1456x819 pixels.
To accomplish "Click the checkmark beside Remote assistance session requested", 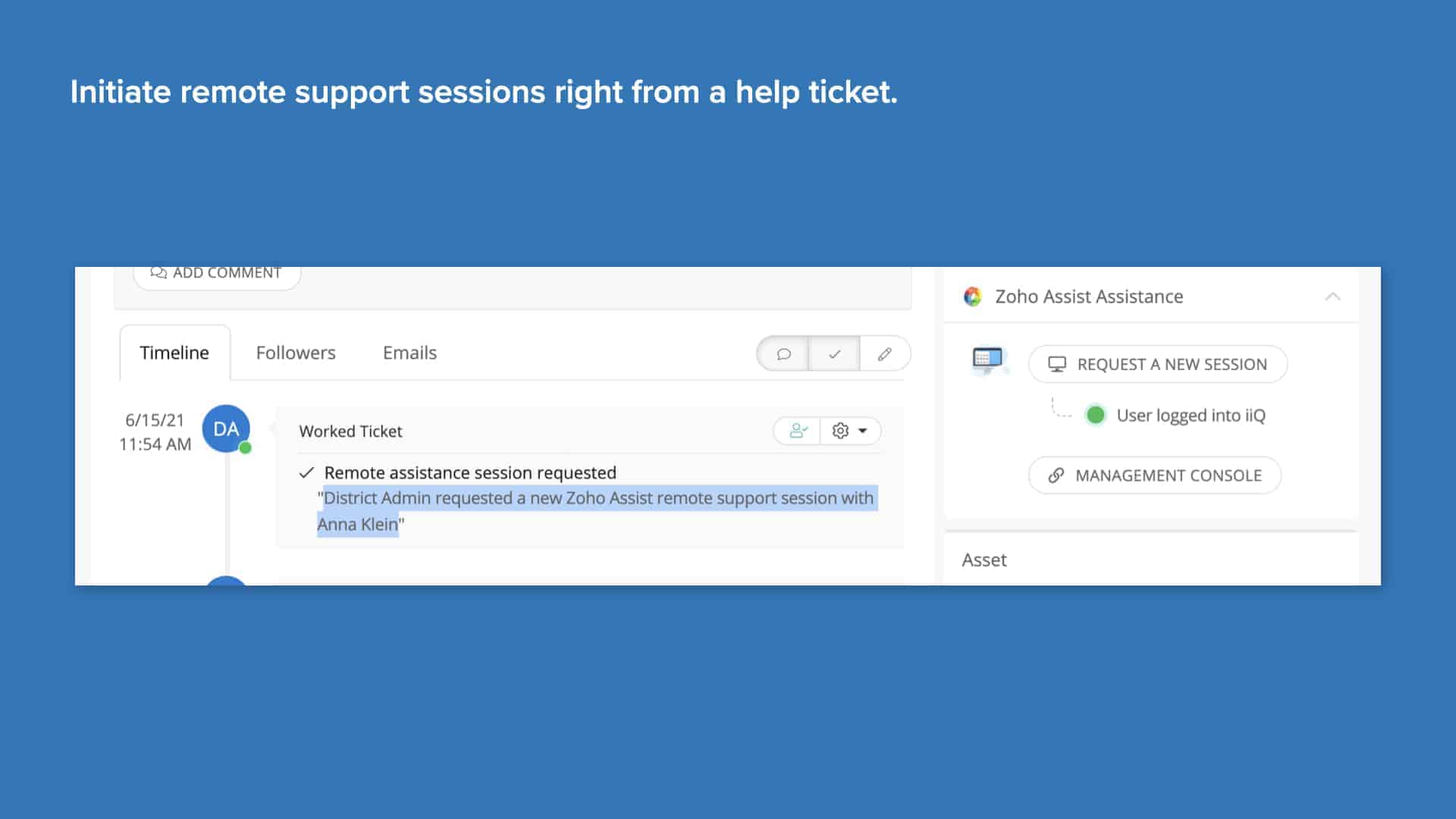I will (x=306, y=472).
